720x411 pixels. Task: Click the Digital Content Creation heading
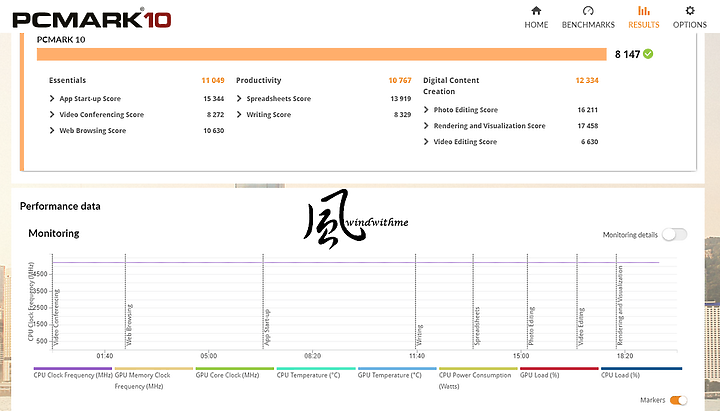[x=451, y=86]
